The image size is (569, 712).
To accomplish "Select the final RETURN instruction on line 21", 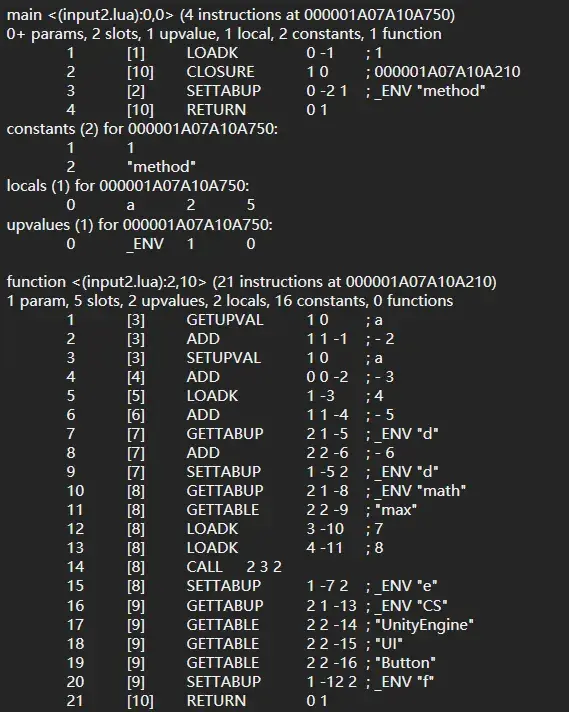I will 197,701.
